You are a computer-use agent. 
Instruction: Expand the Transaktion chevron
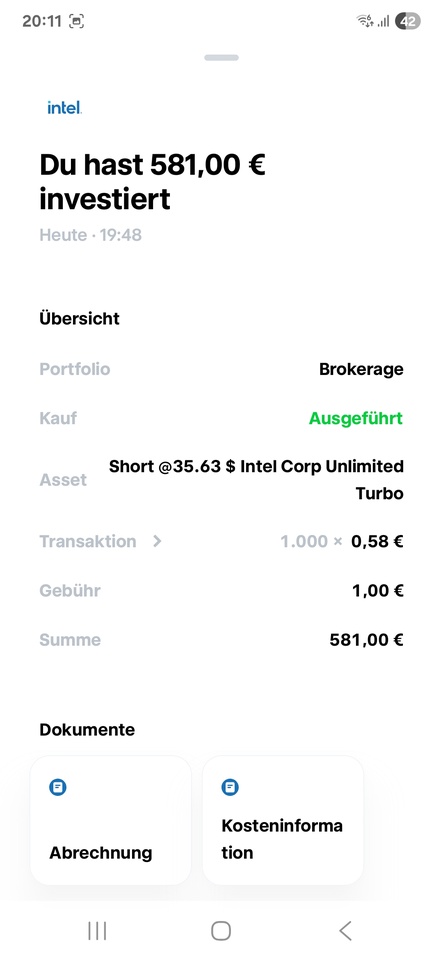click(157, 541)
